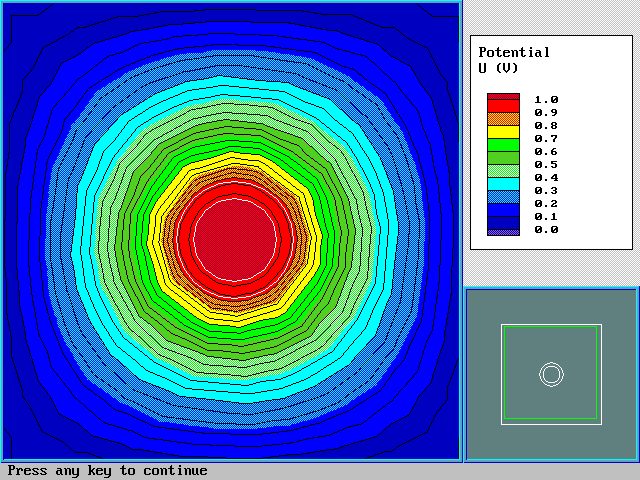Click the '0.2' legend value label
The image size is (640, 480).
(x=546, y=204)
